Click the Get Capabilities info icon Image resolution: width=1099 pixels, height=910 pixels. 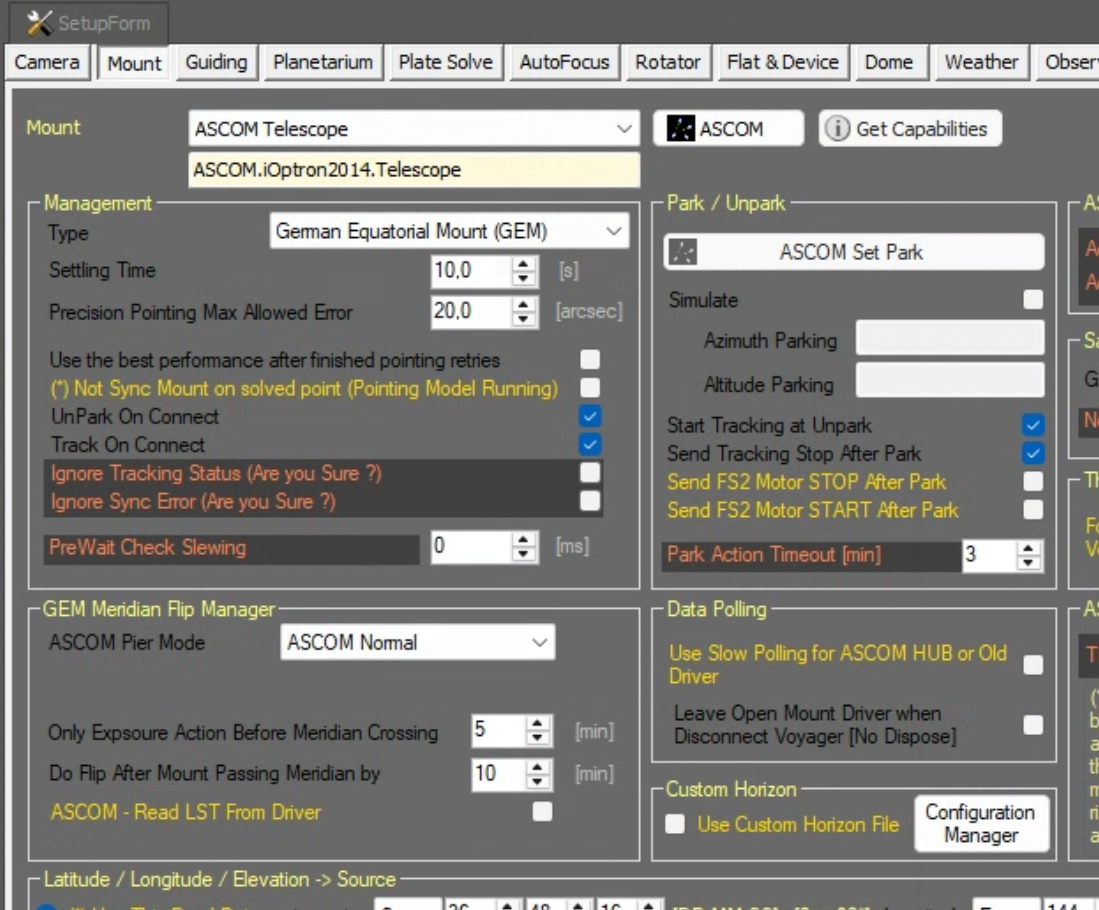(x=837, y=129)
